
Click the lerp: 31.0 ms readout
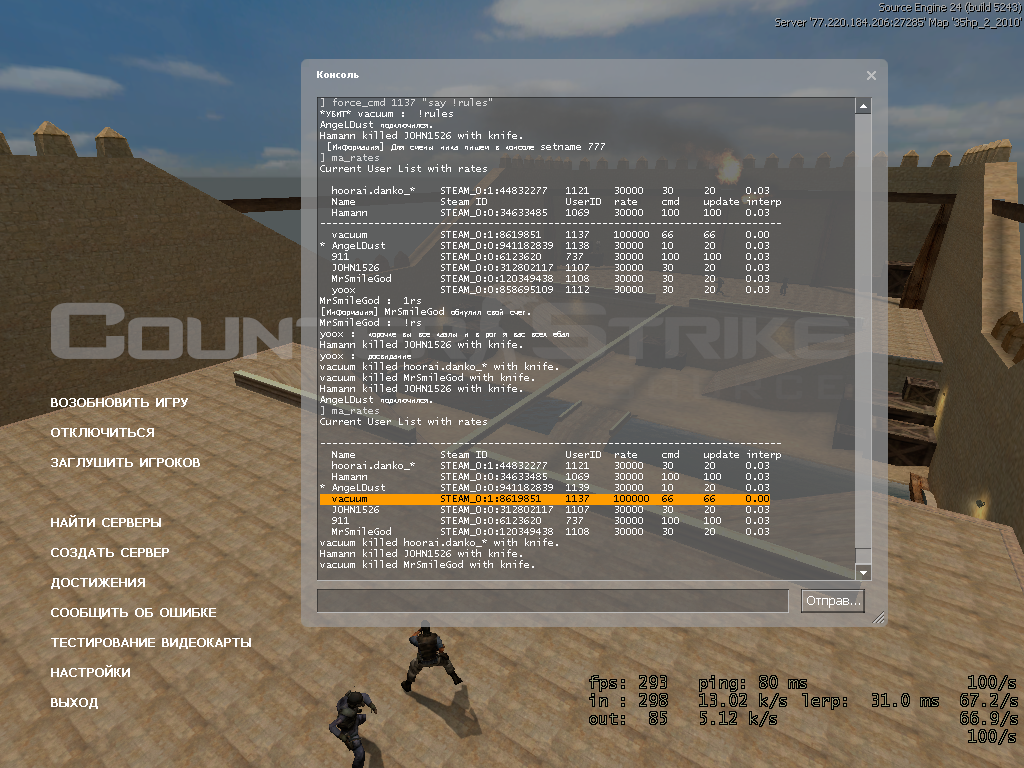click(x=870, y=701)
